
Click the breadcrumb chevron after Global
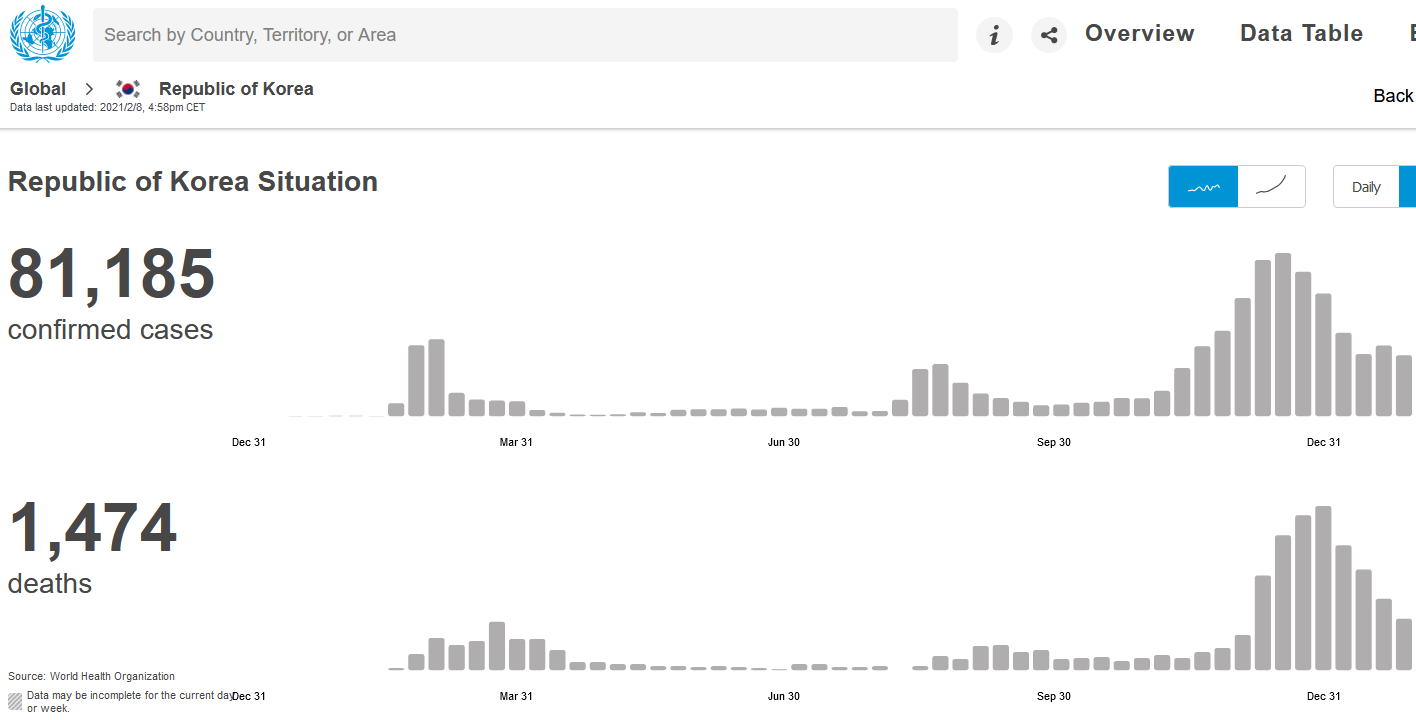pos(90,89)
